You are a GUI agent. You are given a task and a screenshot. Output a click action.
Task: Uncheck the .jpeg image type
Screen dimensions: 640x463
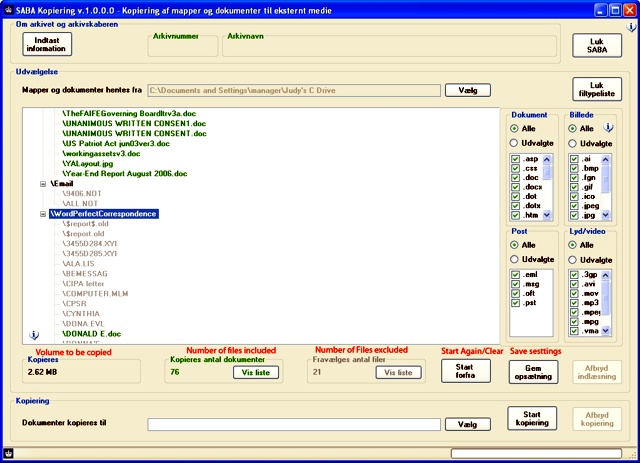click(x=574, y=206)
